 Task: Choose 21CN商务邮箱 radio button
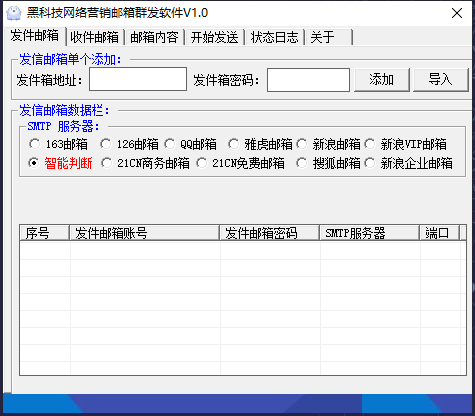pos(145,163)
